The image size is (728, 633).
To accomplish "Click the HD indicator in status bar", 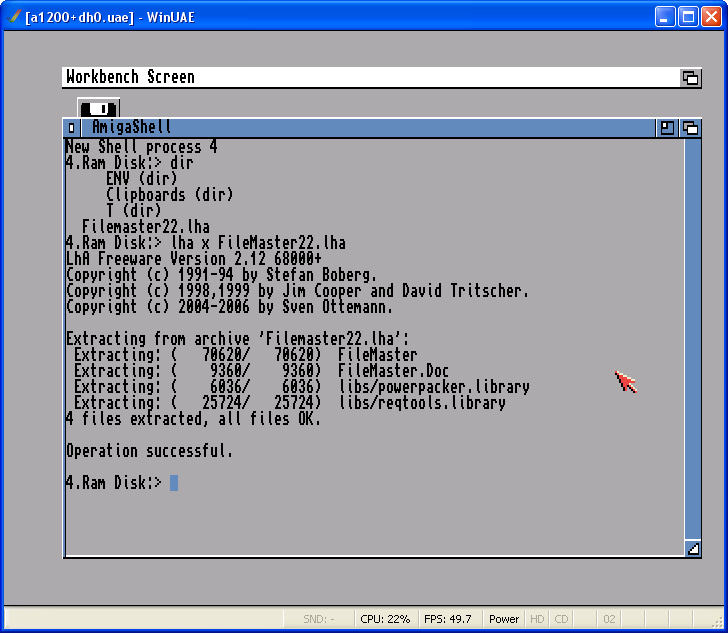I will coord(537,619).
